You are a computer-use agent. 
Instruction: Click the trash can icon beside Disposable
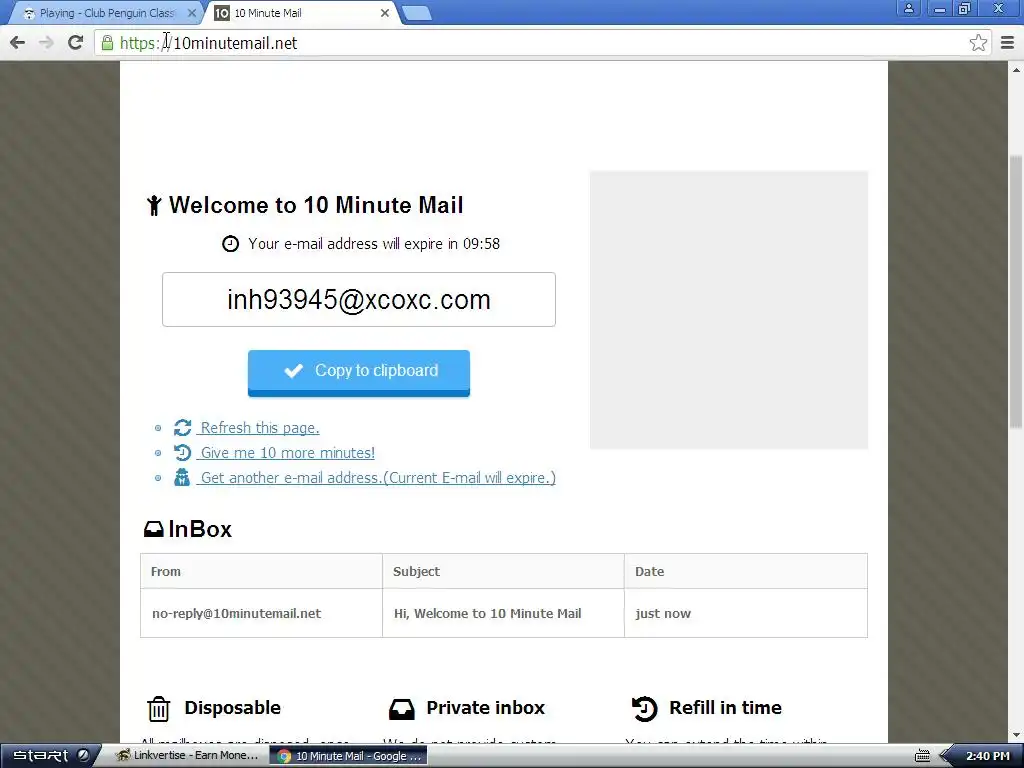(x=159, y=709)
